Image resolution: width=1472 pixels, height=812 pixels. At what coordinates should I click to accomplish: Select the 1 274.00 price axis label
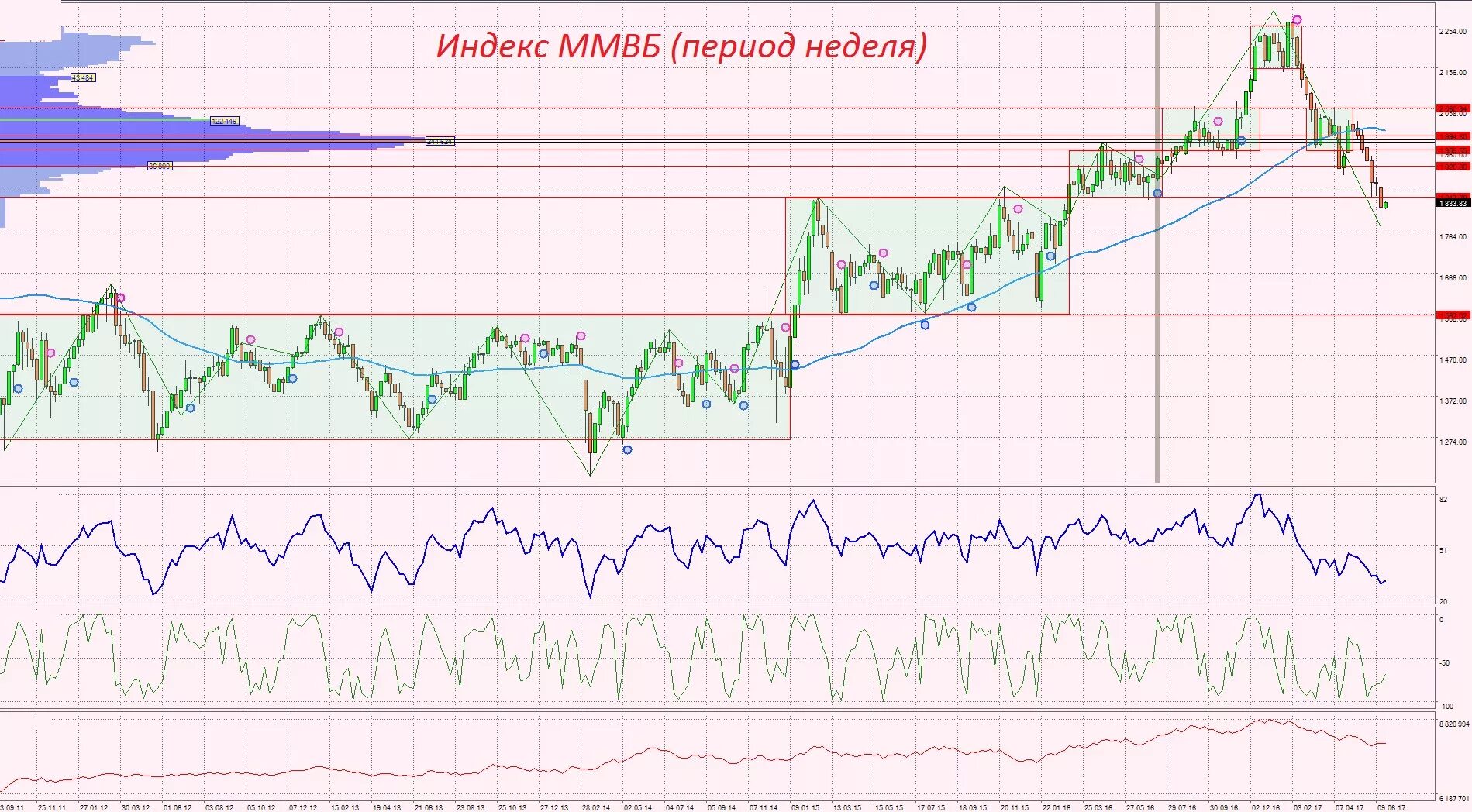click(x=1453, y=442)
